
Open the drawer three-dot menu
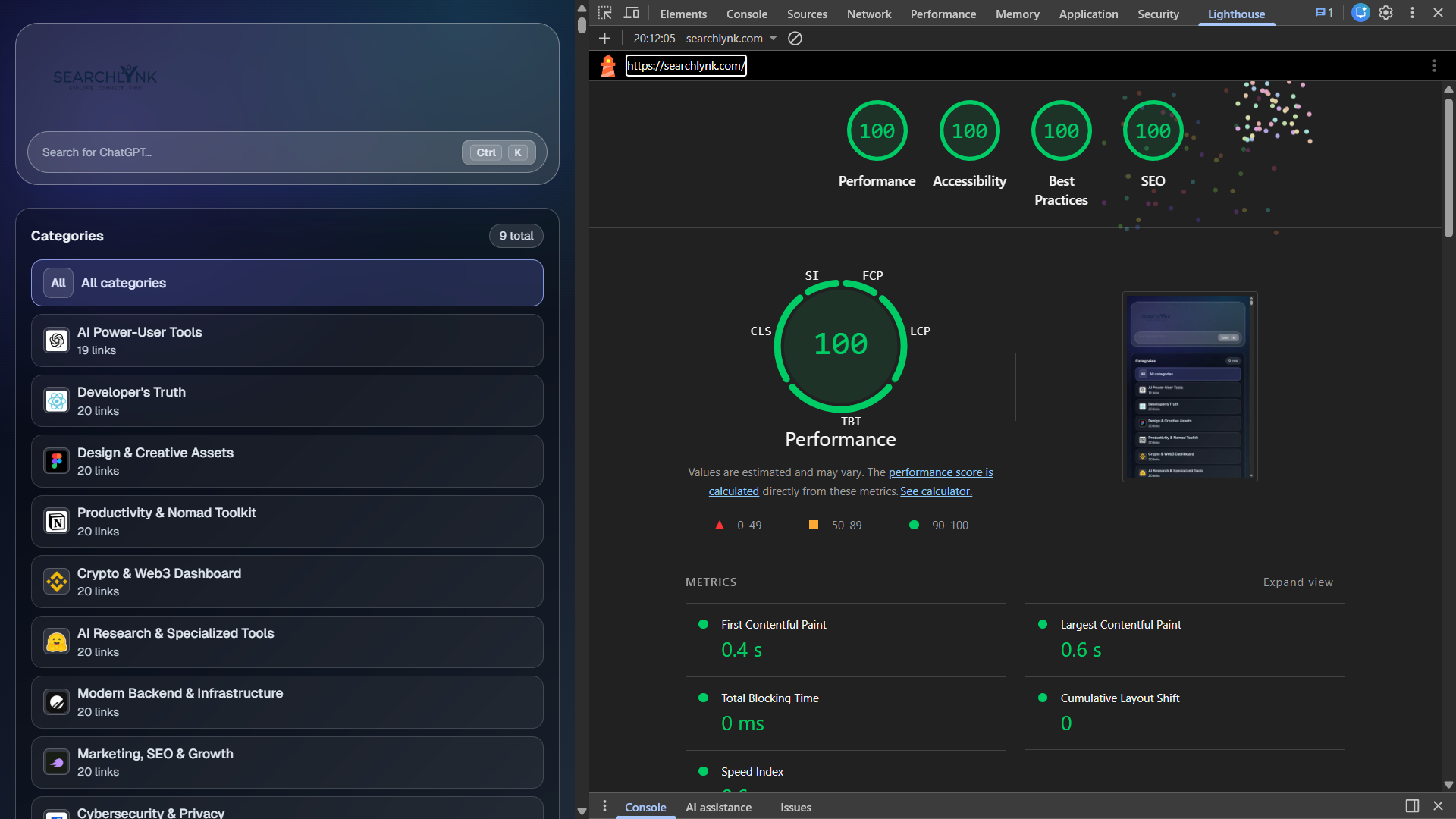pos(604,806)
